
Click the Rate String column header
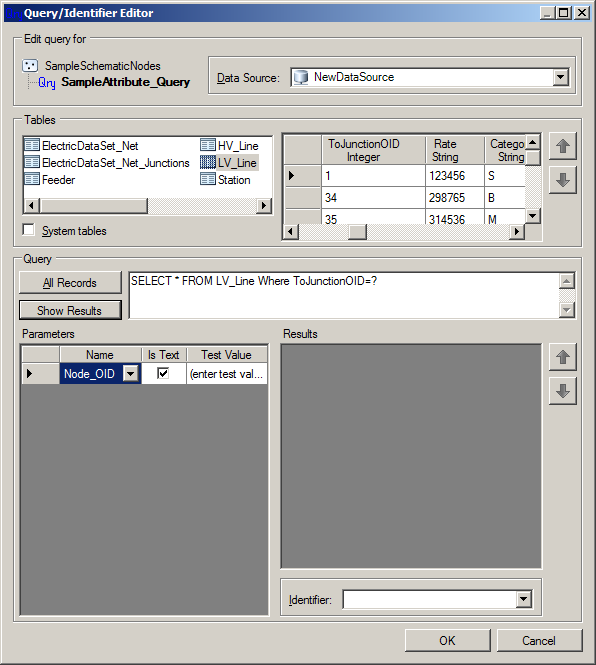(455, 150)
